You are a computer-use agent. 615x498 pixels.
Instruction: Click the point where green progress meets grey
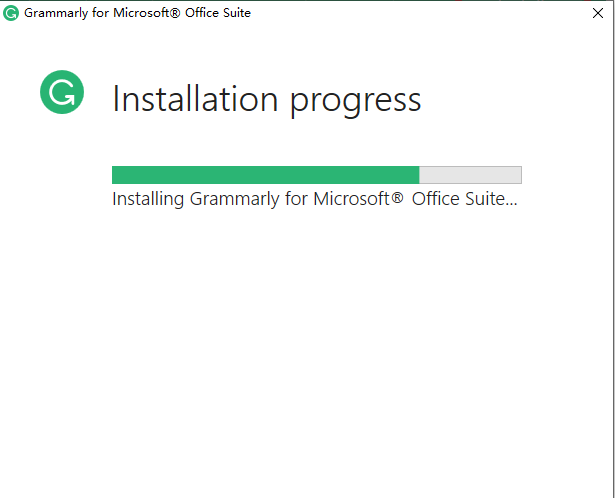coord(419,175)
